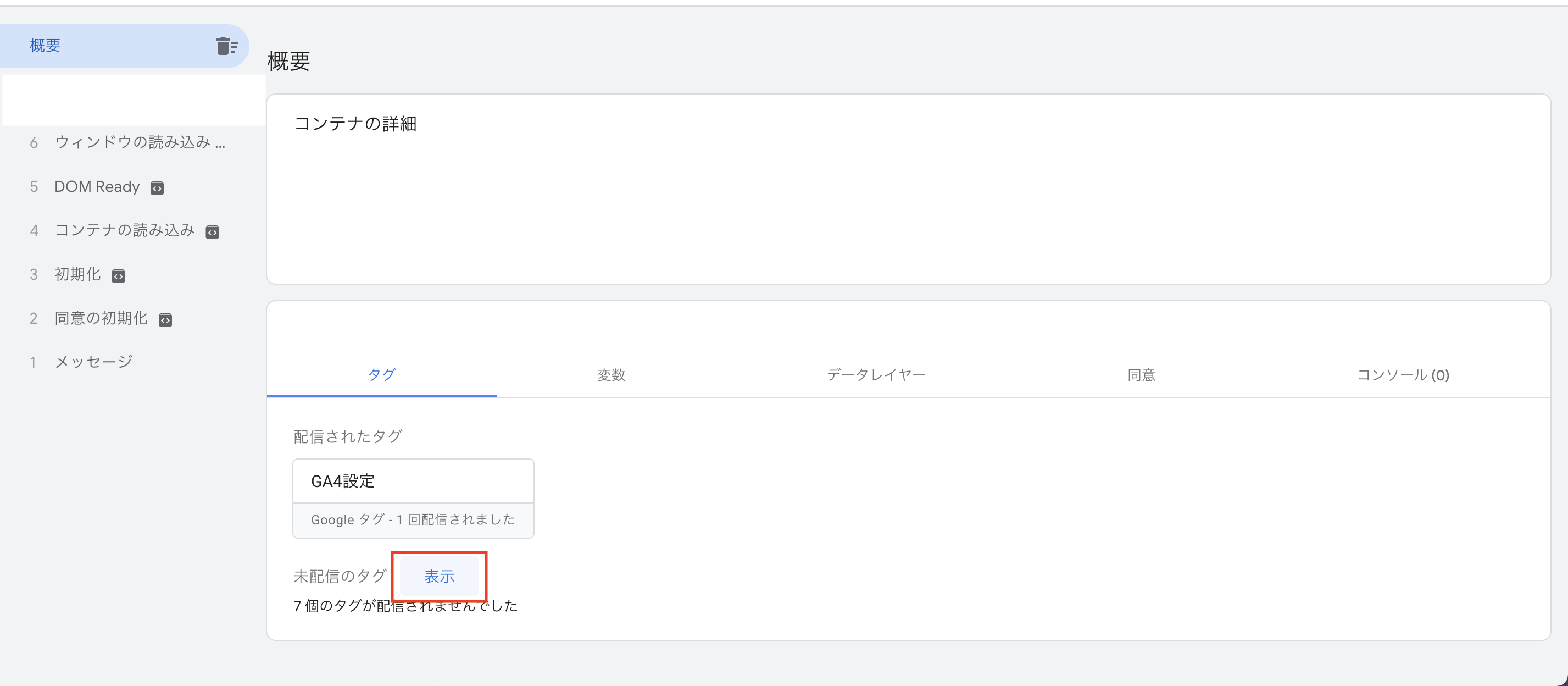This screenshot has width=1568, height=686.
Task: Click the code icon beside DOM Ready
Action: [x=157, y=188]
